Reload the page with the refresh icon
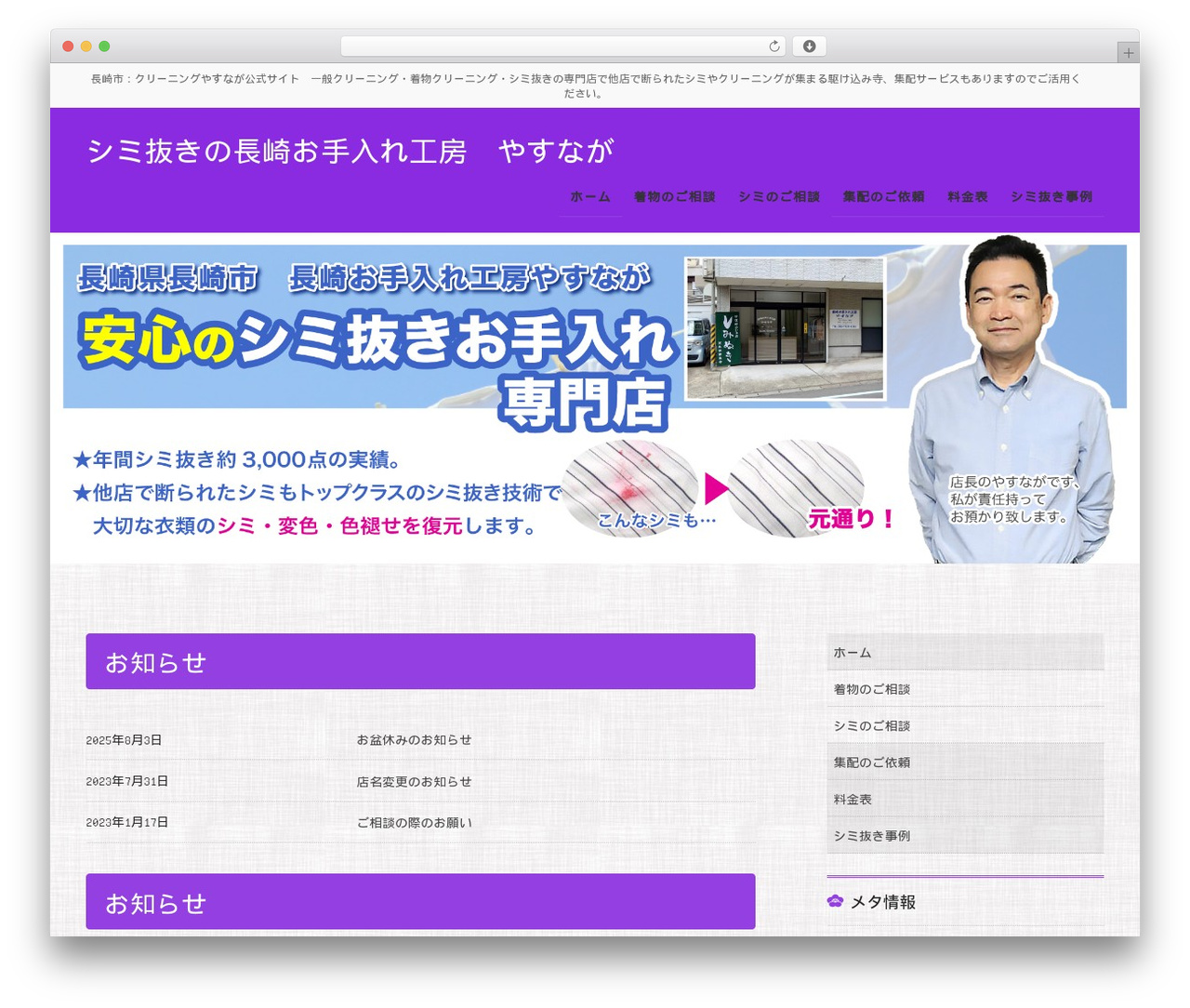The height and width of the screenshot is (1008, 1190). click(x=773, y=46)
